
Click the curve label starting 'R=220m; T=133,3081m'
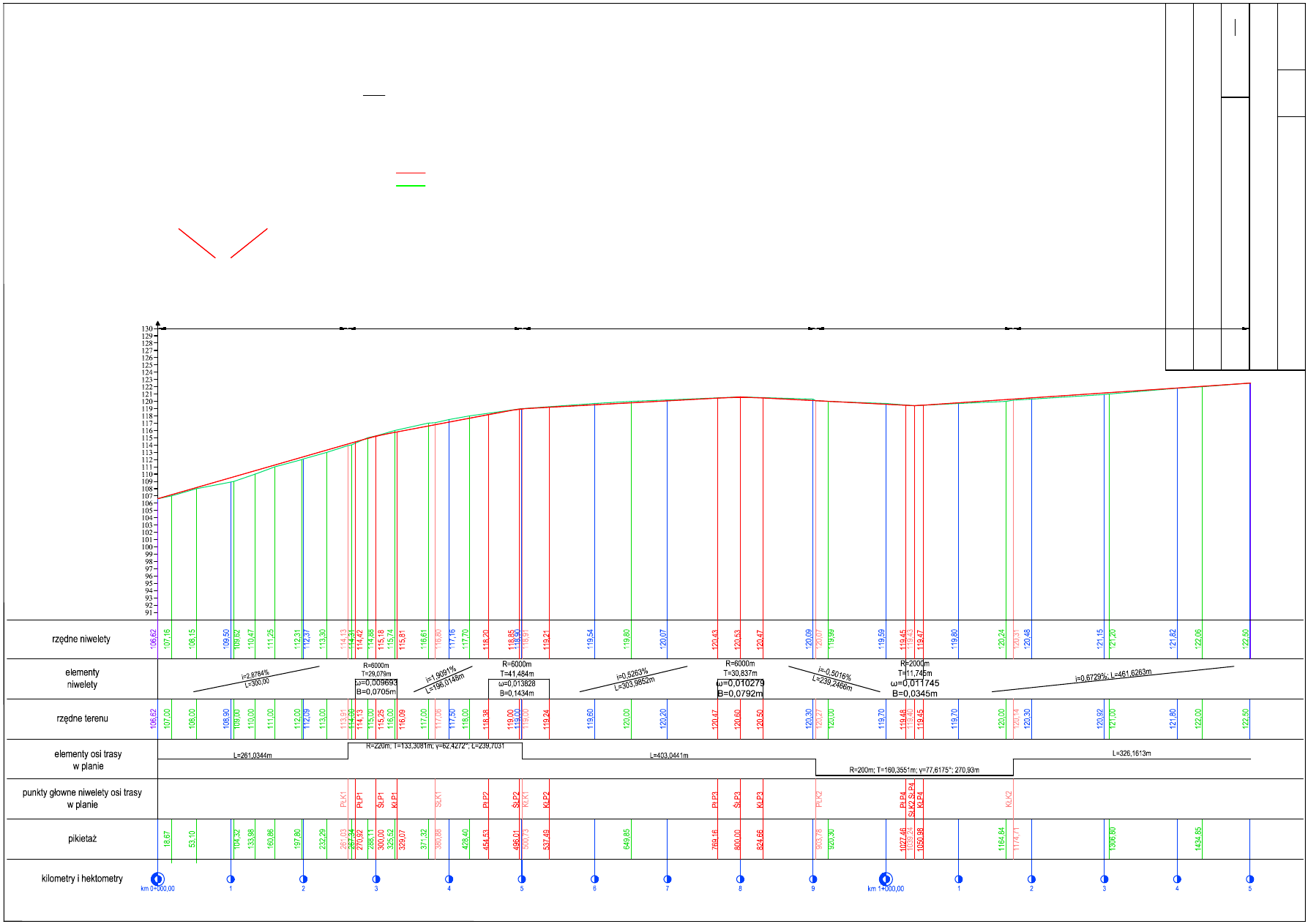(435, 745)
